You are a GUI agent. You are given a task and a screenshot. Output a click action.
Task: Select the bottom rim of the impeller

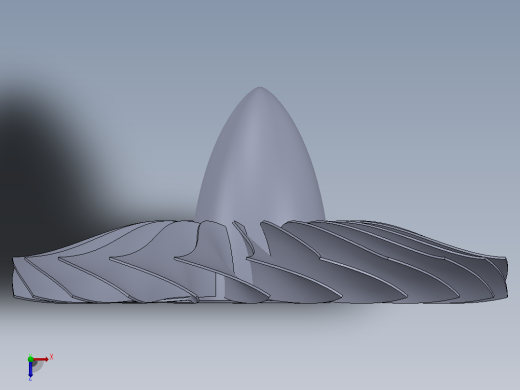tap(260, 301)
